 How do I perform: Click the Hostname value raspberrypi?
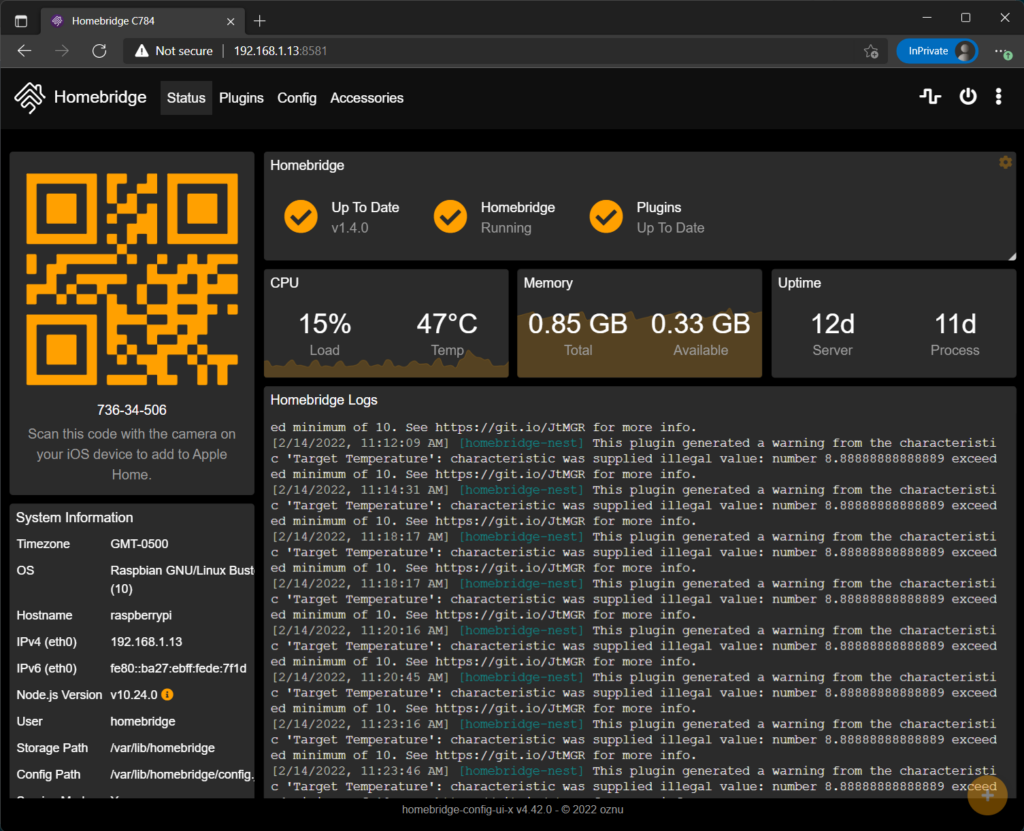141,615
